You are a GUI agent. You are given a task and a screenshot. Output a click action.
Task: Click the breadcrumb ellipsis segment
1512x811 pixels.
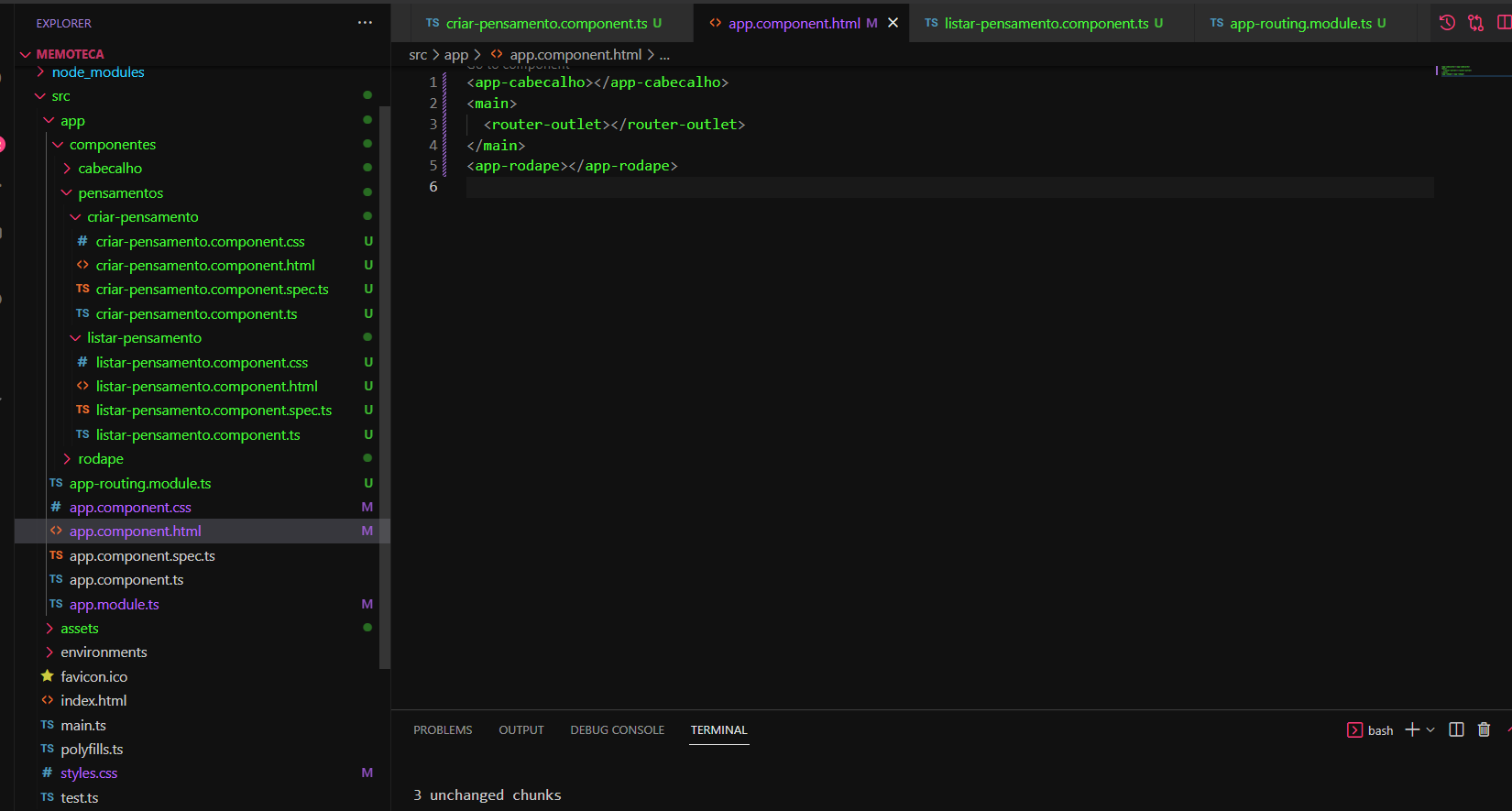coord(664,55)
